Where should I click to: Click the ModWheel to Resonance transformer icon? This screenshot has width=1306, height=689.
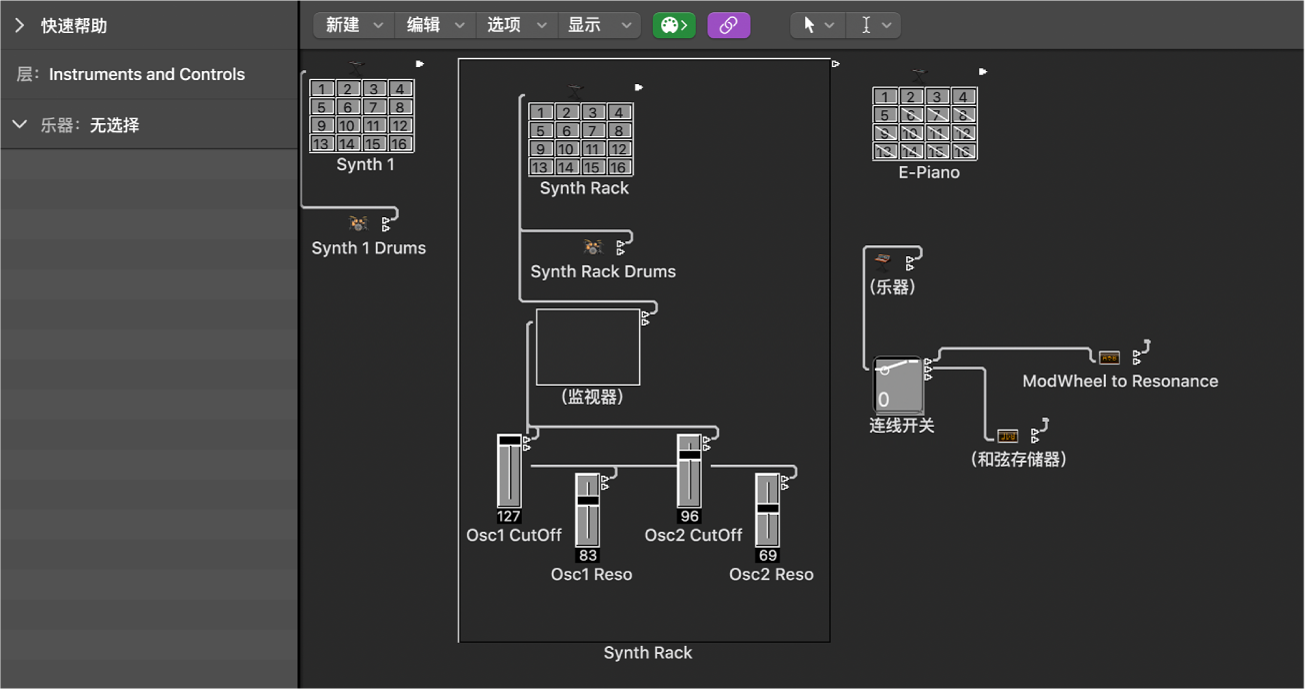coord(1109,357)
